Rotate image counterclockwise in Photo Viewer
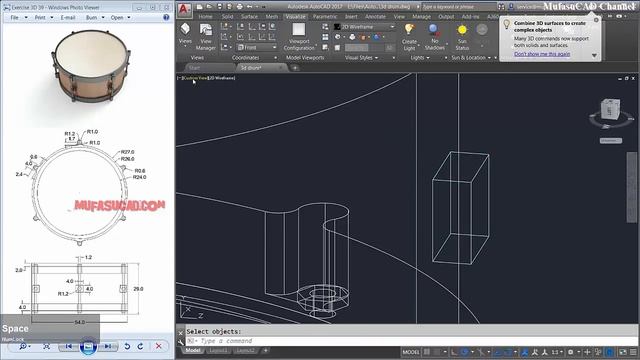Screen dimensions: 640x360 pyautogui.click(x=127, y=346)
